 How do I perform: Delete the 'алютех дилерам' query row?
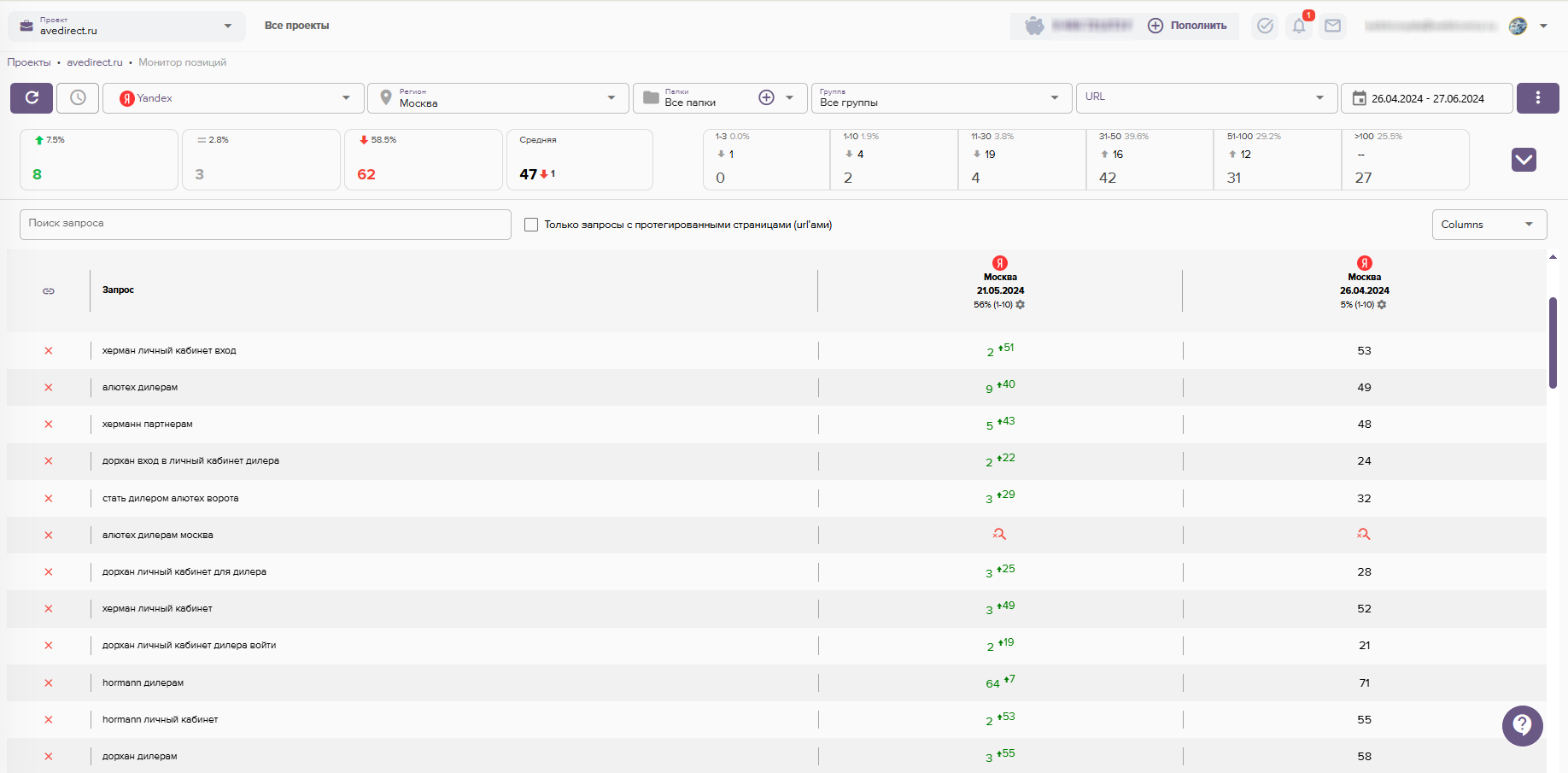click(x=49, y=388)
